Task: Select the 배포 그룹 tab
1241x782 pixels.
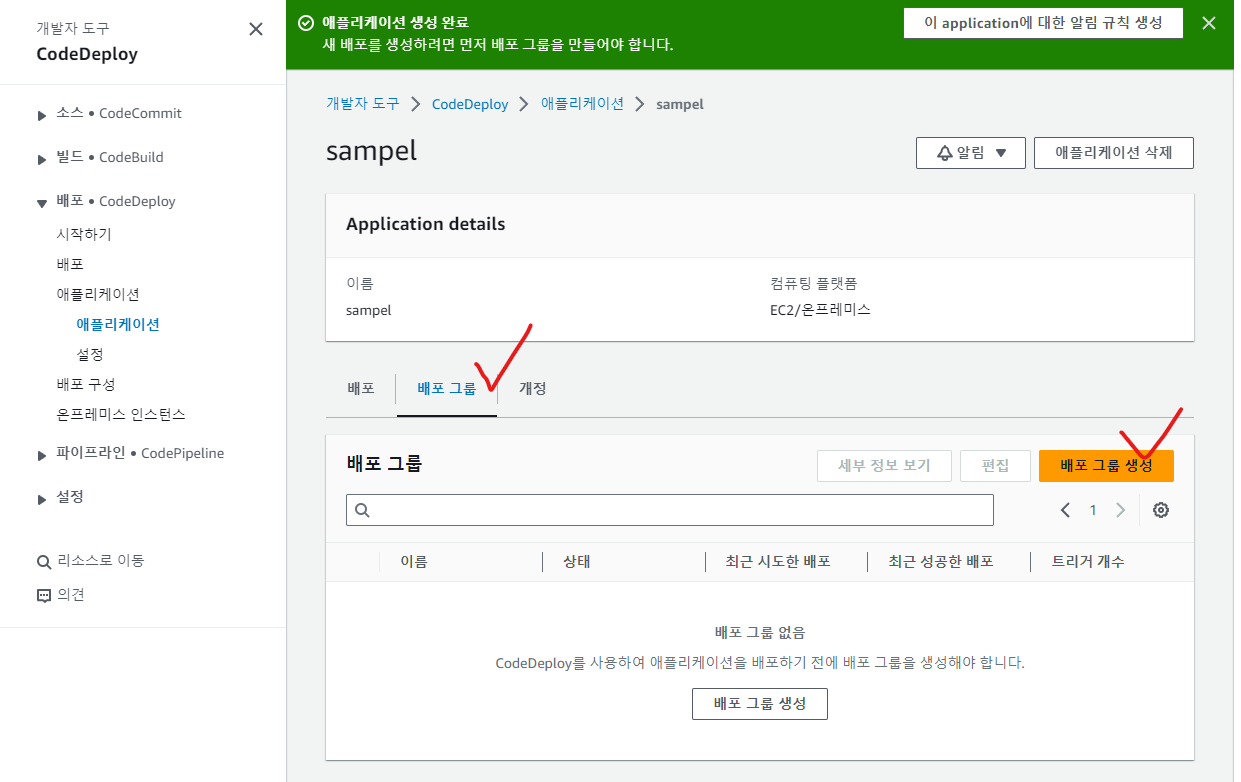Action: (x=446, y=388)
